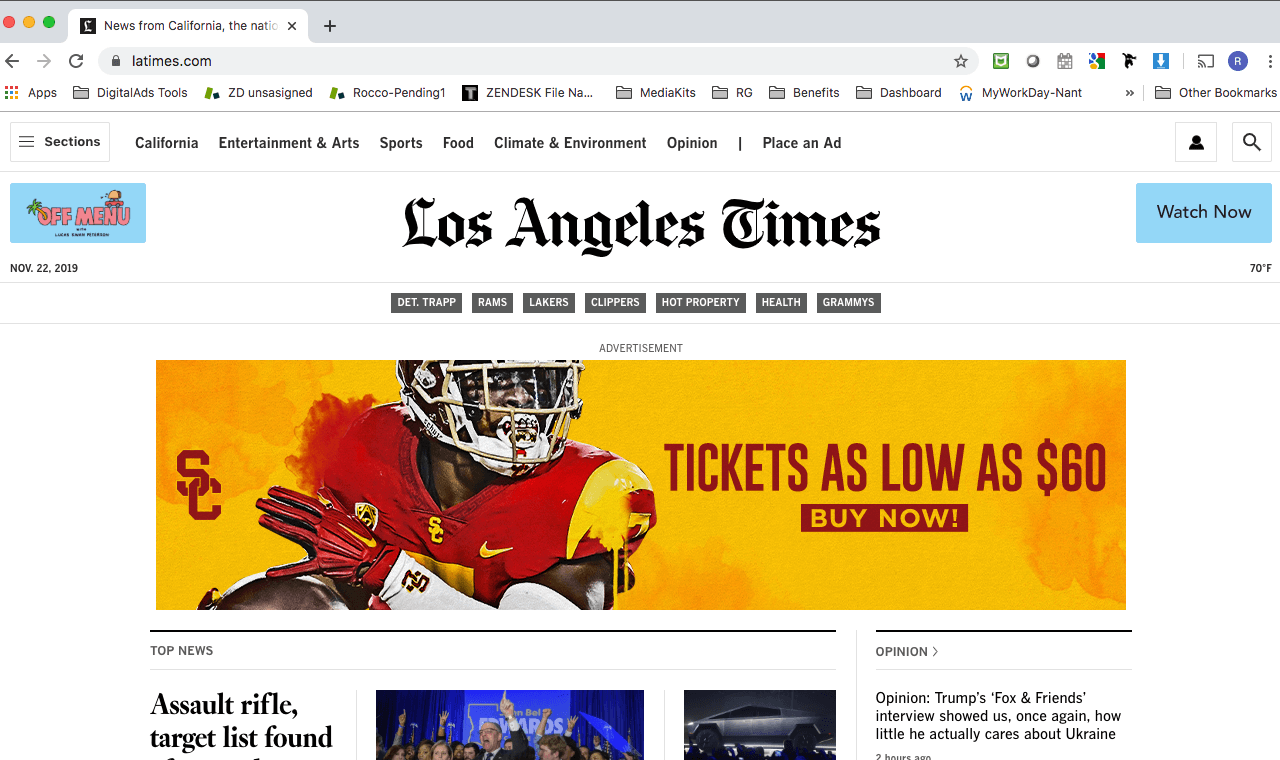
Task: Click the cast screen extension icon
Action: 1206,61
